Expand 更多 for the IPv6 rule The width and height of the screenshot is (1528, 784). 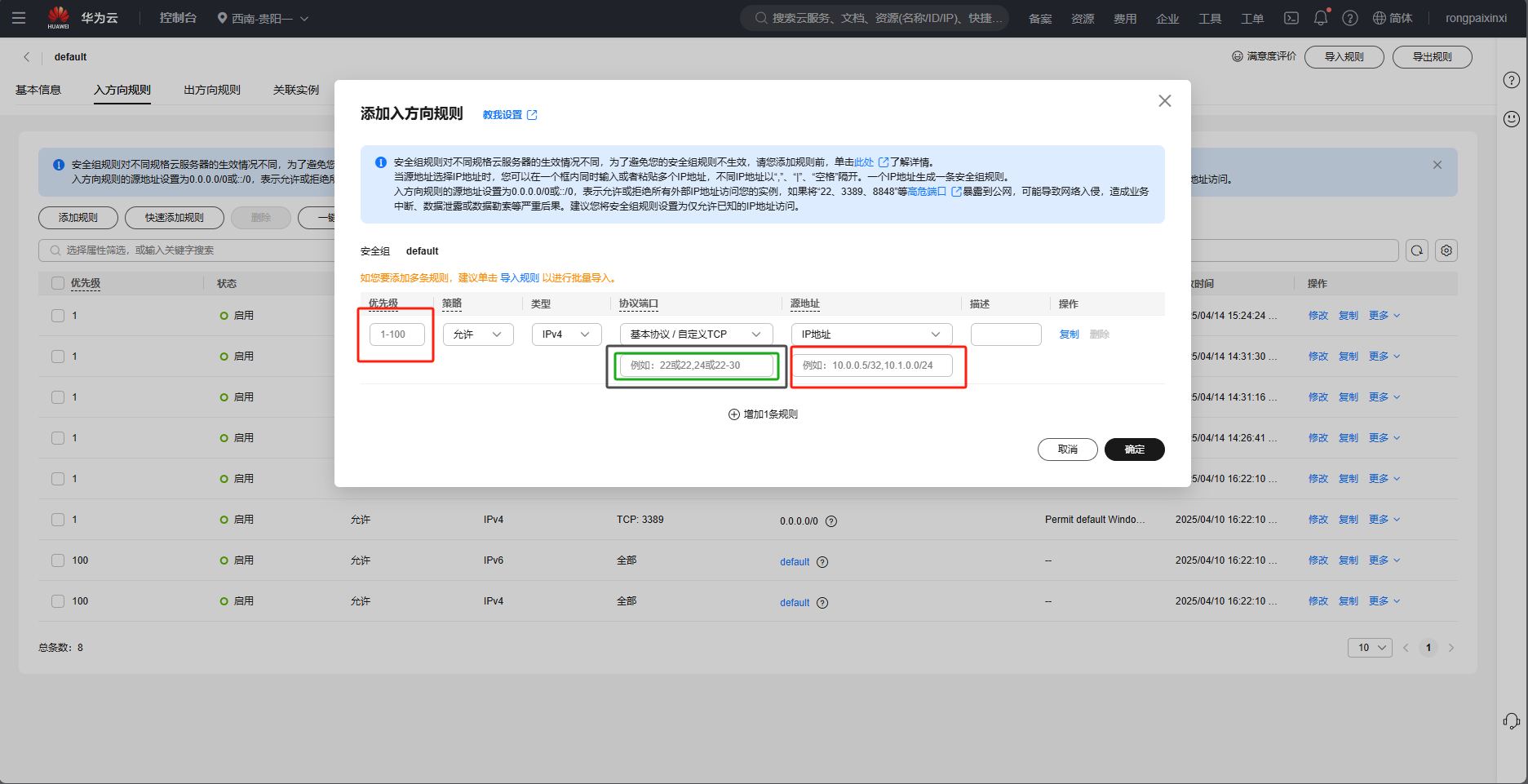1384,560
